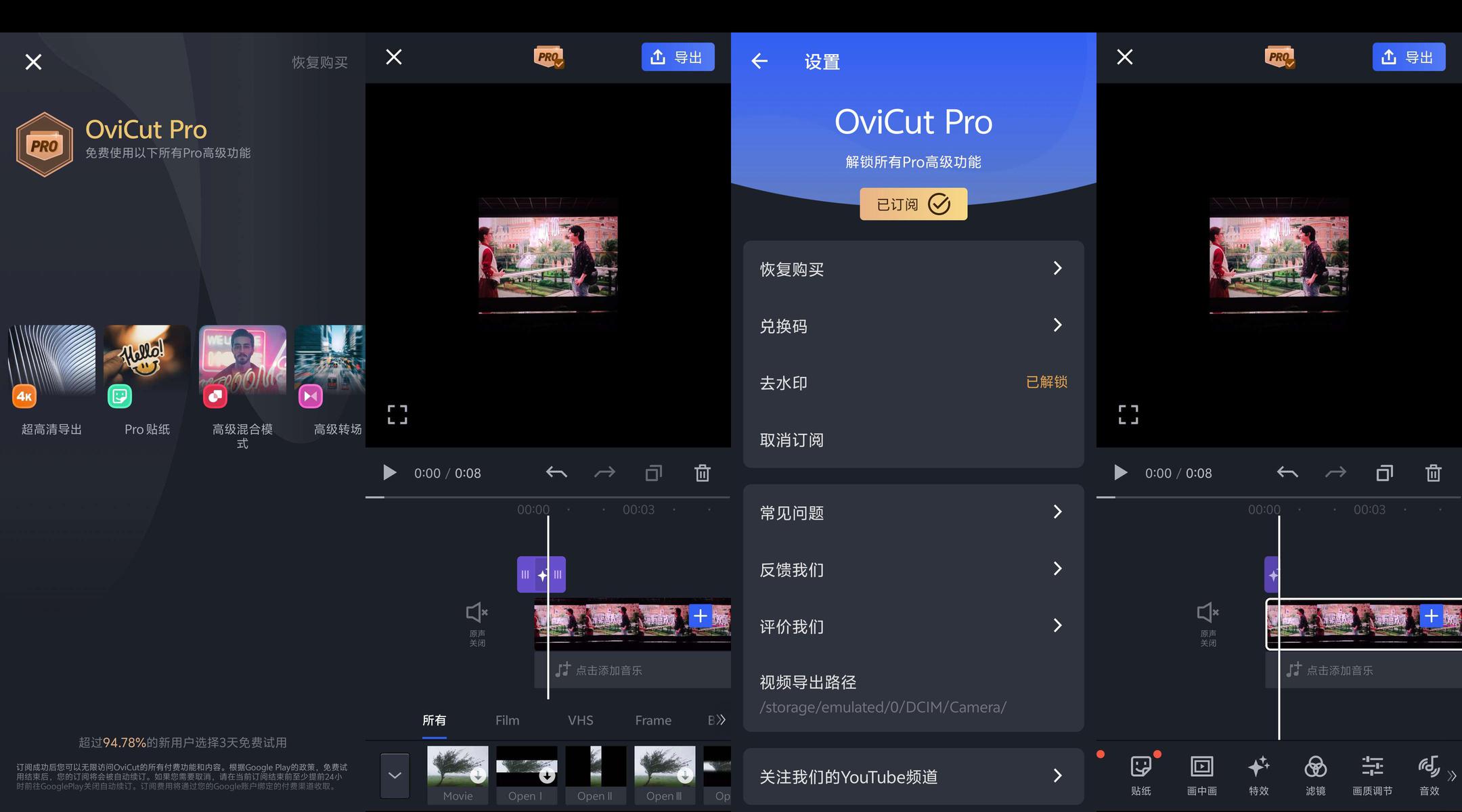
Task: Add clip with plus button in main editor
Action: (x=1432, y=616)
